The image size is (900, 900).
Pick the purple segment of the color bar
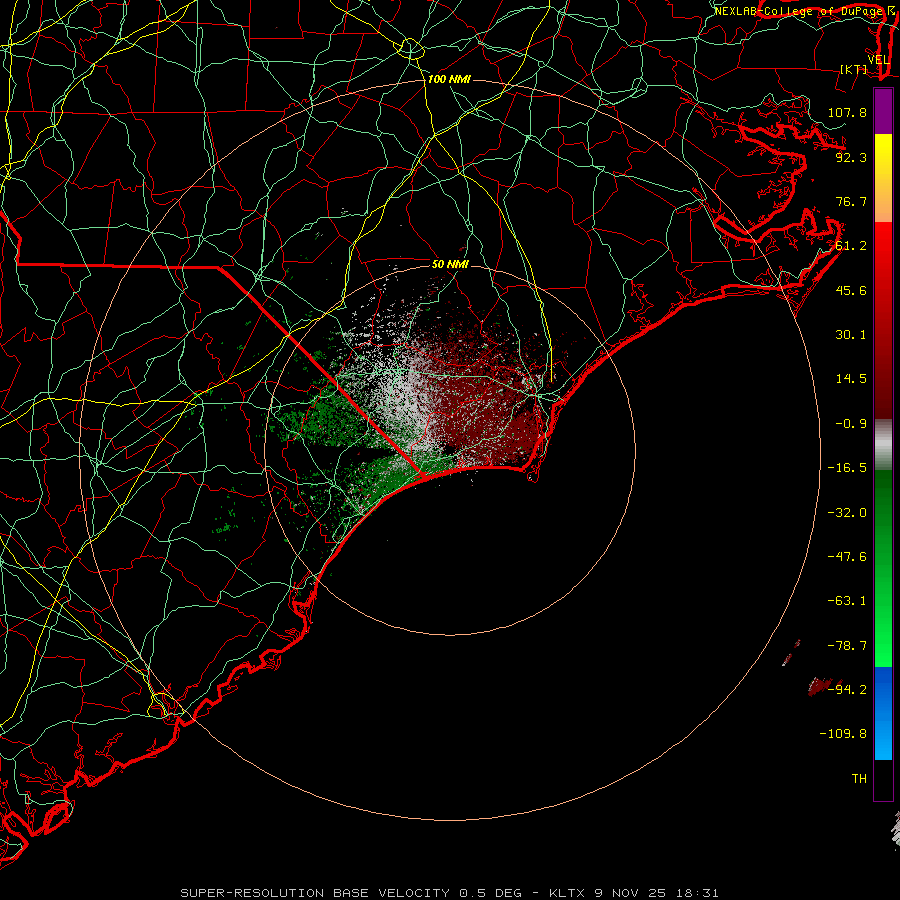tap(883, 111)
